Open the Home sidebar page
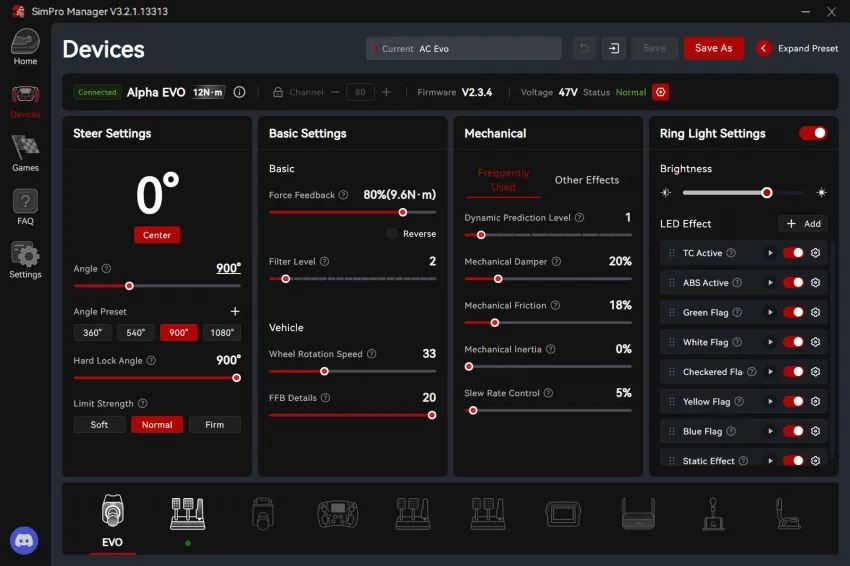Screen dimensions: 850x566 [x=25, y=47]
